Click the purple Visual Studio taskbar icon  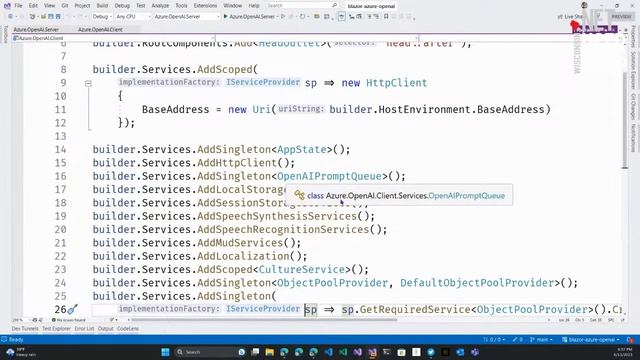point(358,352)
